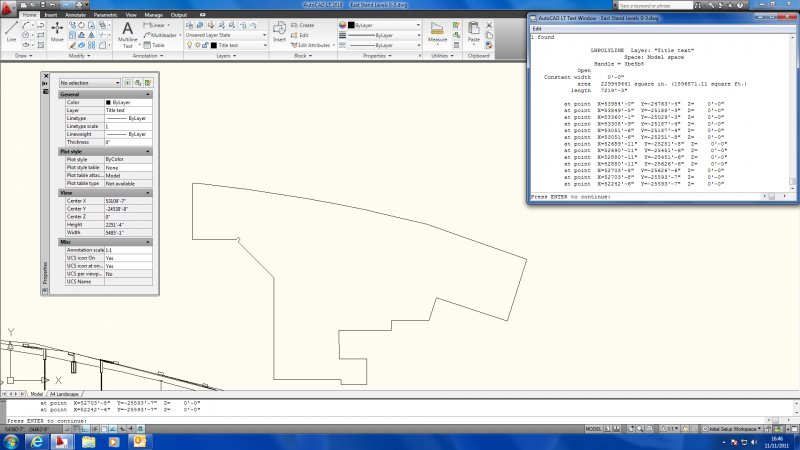Open the Multiline Text tool
This screenshot has height=450, width=800.
pyautogui.click(x=128, y=34)
